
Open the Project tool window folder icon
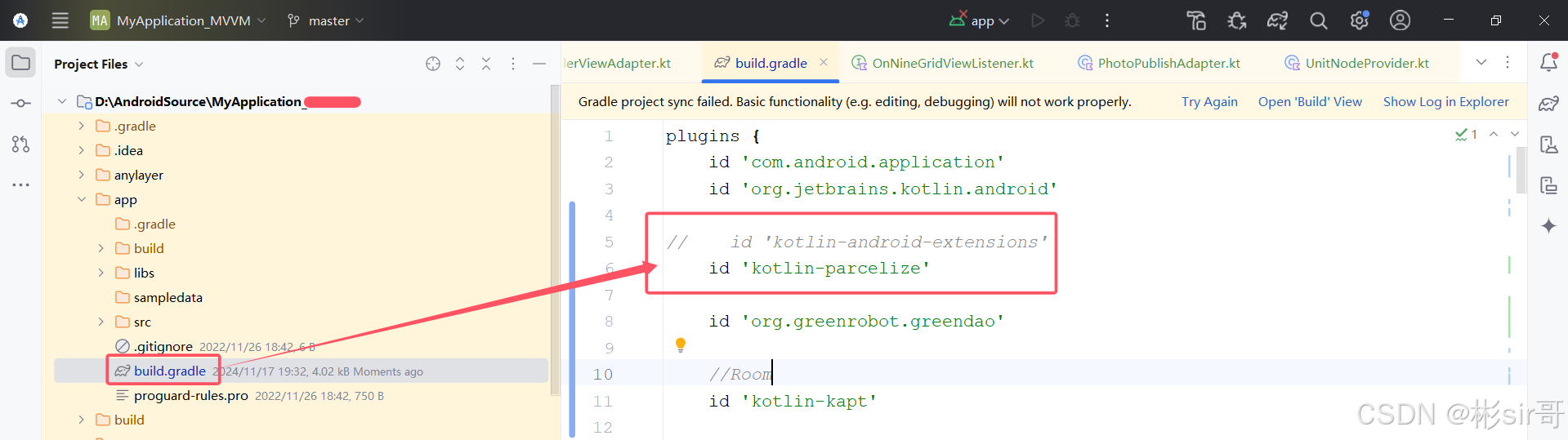click(x=21, y=63)
